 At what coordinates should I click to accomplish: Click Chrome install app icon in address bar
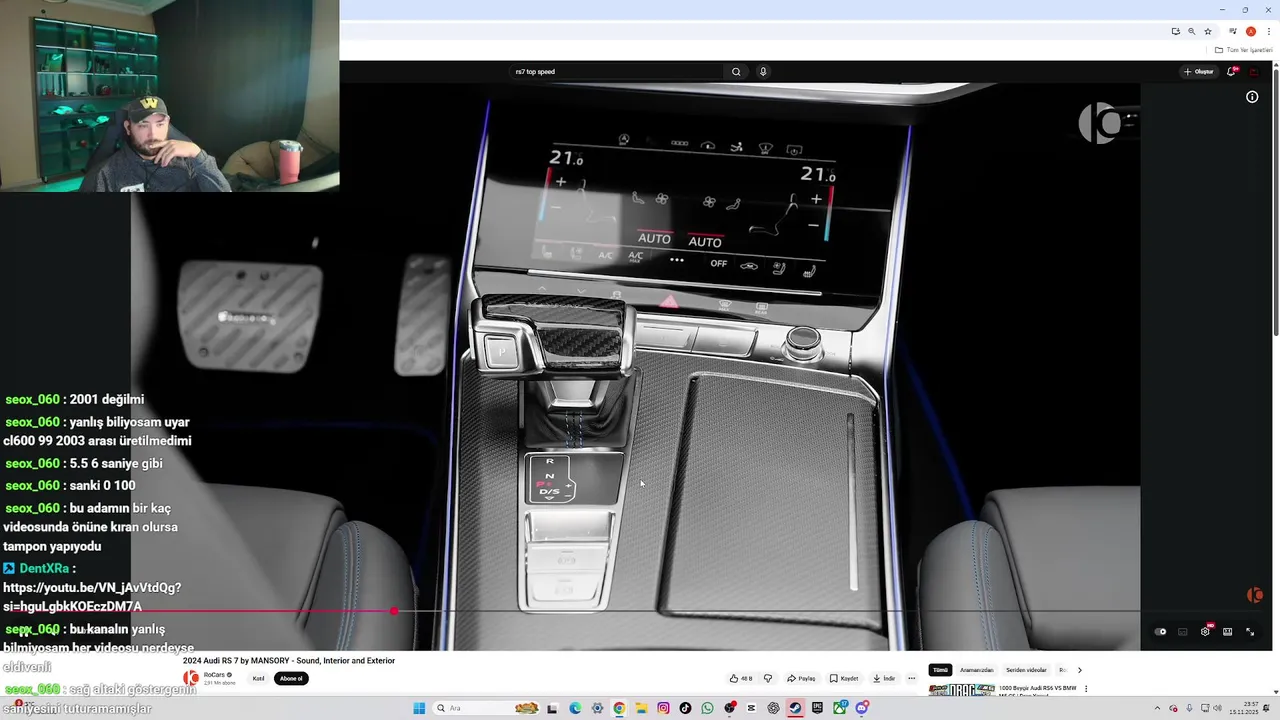pos(1175,31)
